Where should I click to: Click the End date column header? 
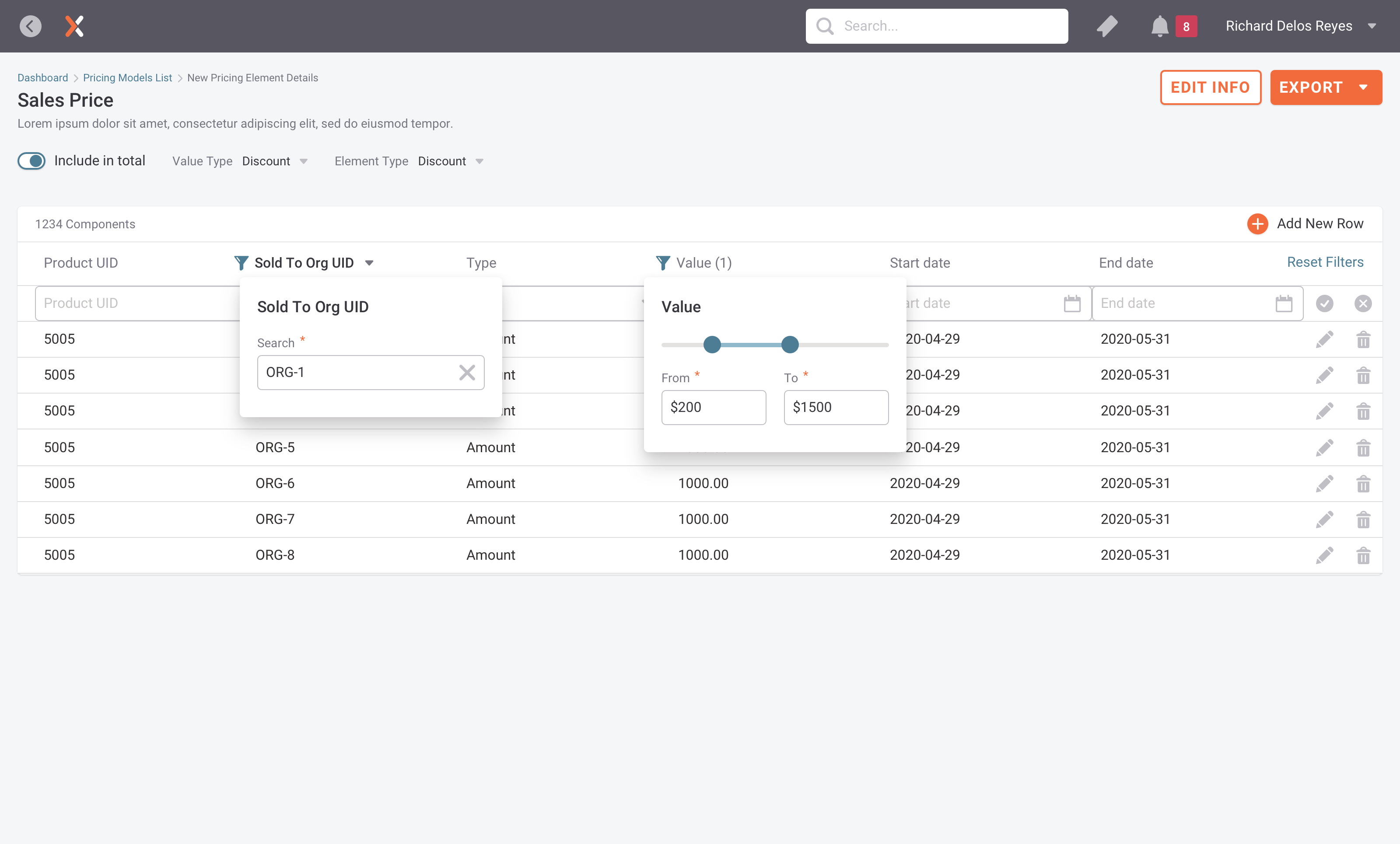coord(1126,263)
